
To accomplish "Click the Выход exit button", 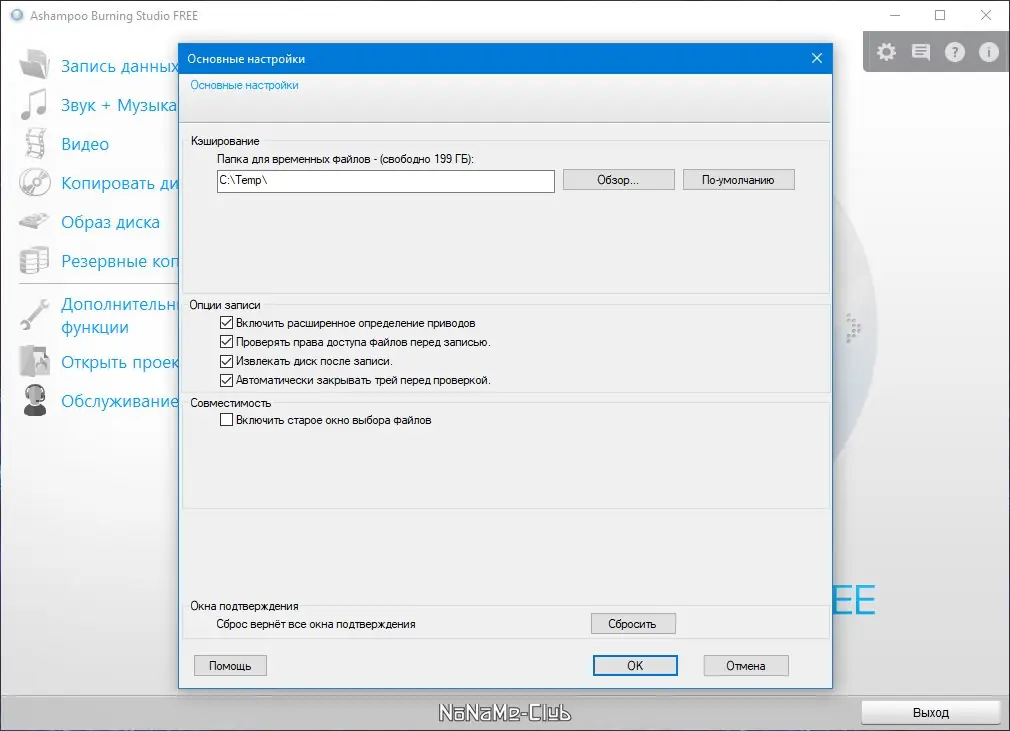I will click(x=931, y=712).
